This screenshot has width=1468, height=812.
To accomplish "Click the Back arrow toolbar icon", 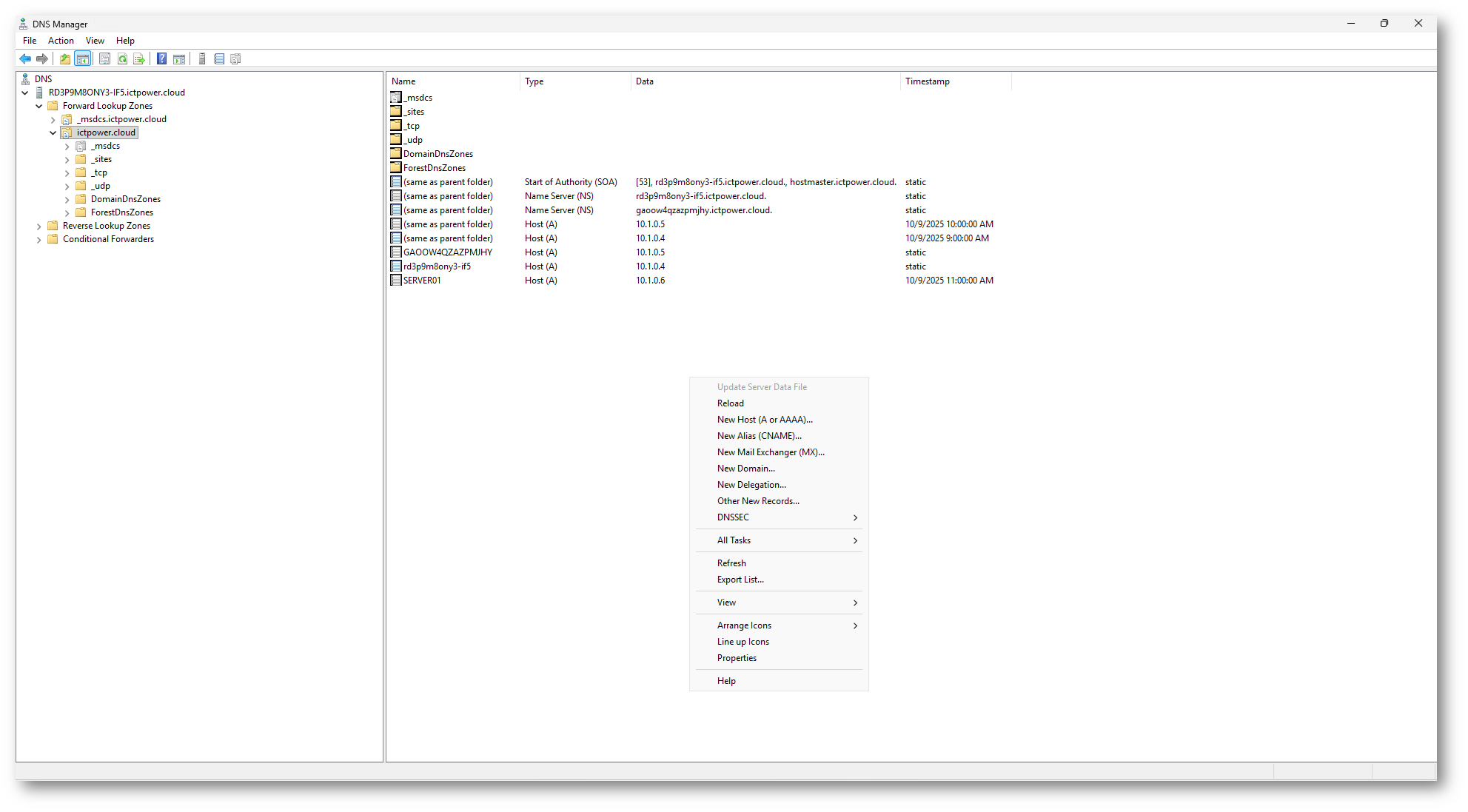I will tap(25, 59).
